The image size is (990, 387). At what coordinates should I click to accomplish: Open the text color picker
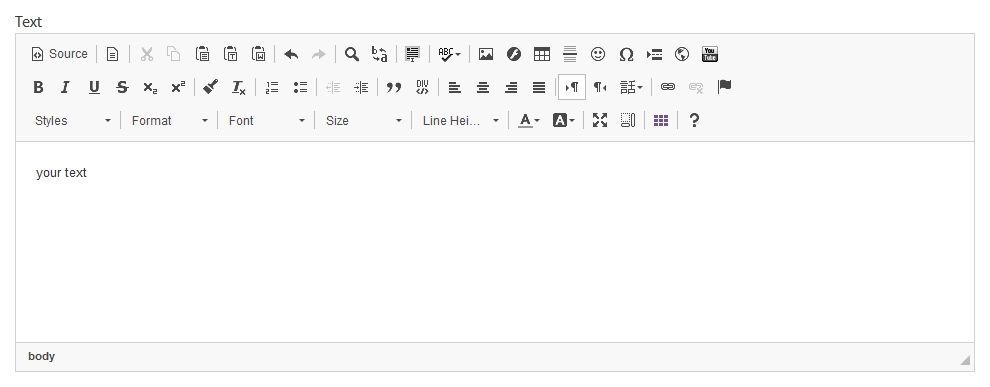coord(528,121)
